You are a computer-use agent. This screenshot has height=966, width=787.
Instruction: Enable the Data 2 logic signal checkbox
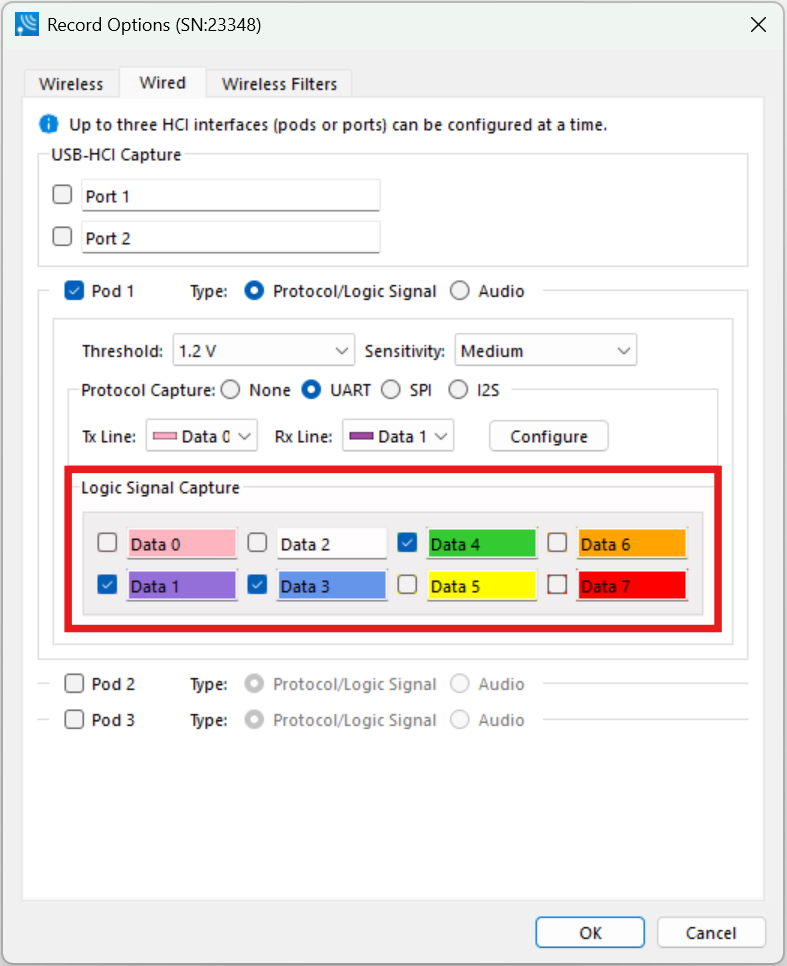coord(257,542)
